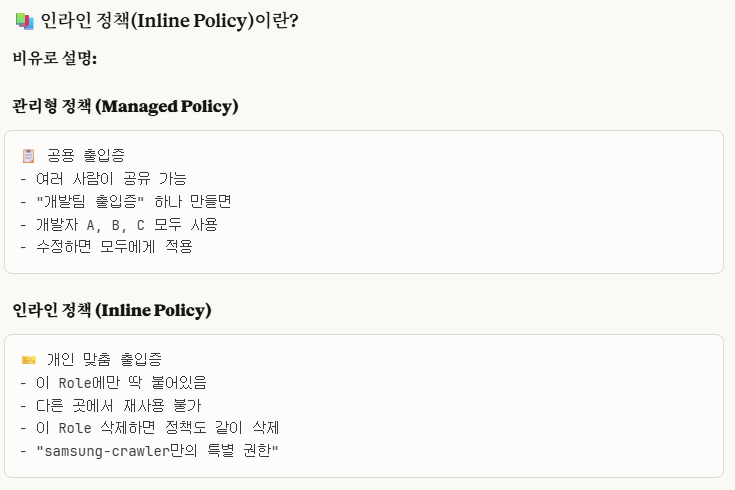735x490 pixels.
Task: Click the ticket emoji before 개인 맞춤 출입증
Action: tap(28, 360)
